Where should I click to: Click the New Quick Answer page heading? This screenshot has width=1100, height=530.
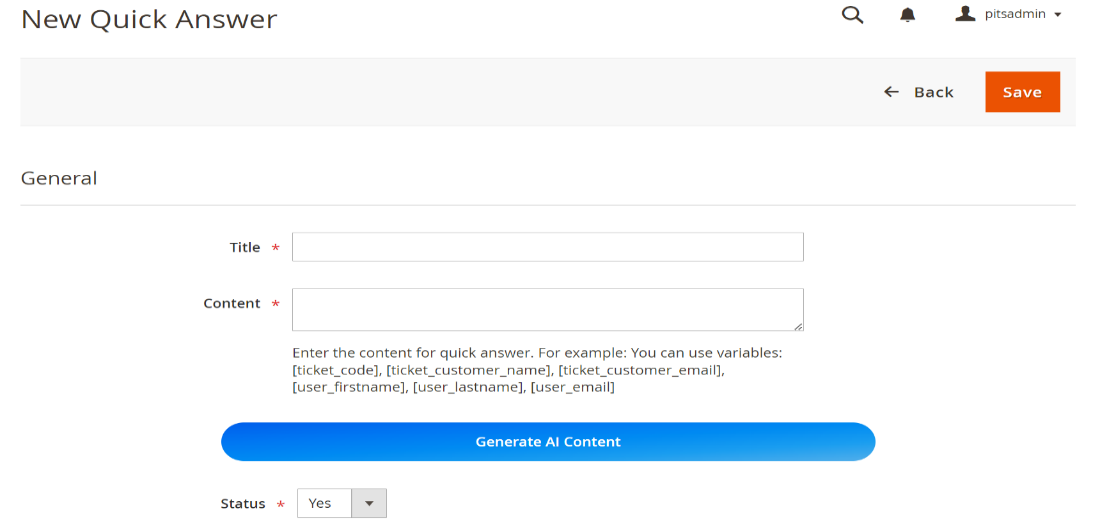(x=149, y=19)
